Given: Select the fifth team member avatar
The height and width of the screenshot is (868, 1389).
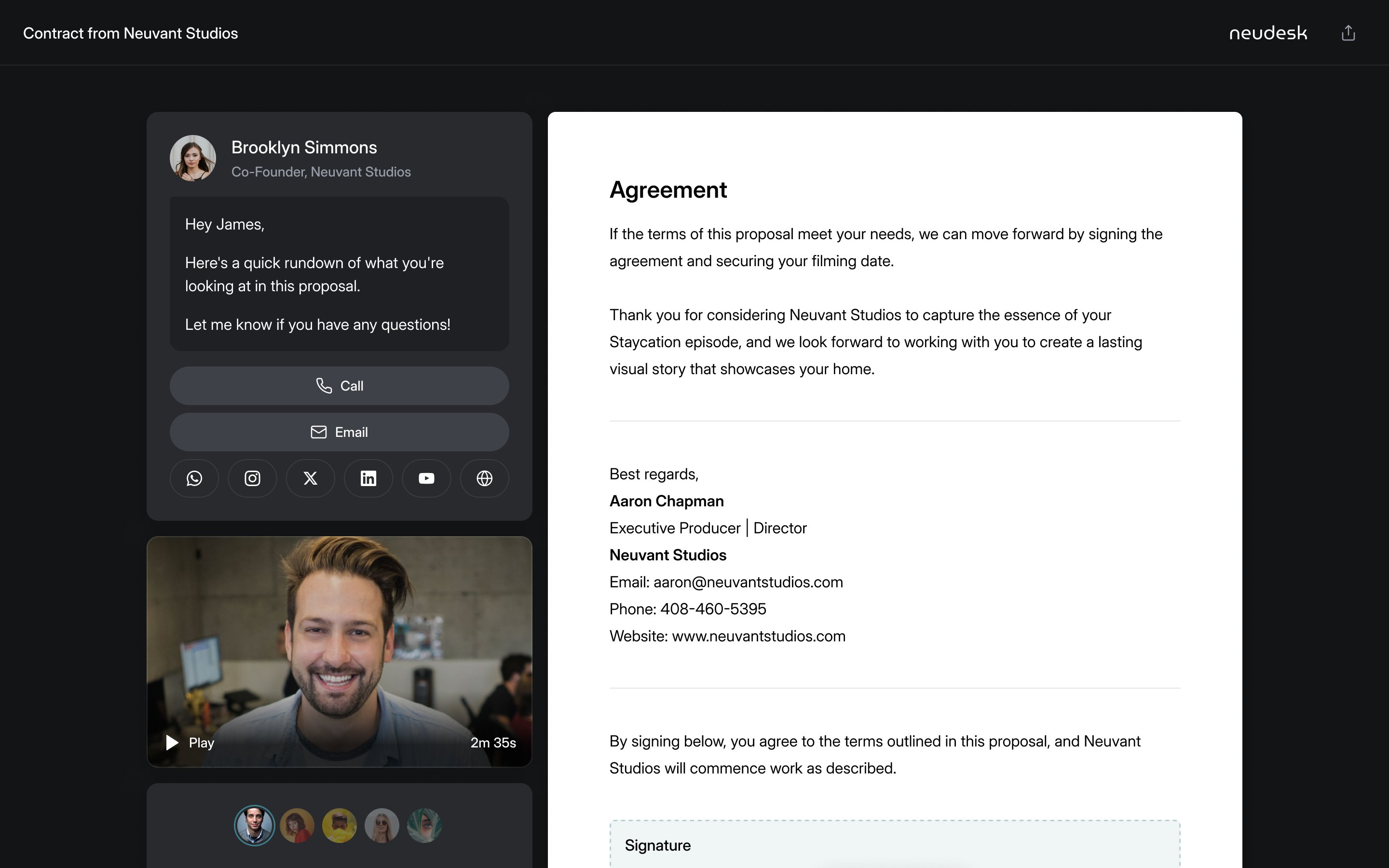Looking at the screenshot, I should coord(424,826).
